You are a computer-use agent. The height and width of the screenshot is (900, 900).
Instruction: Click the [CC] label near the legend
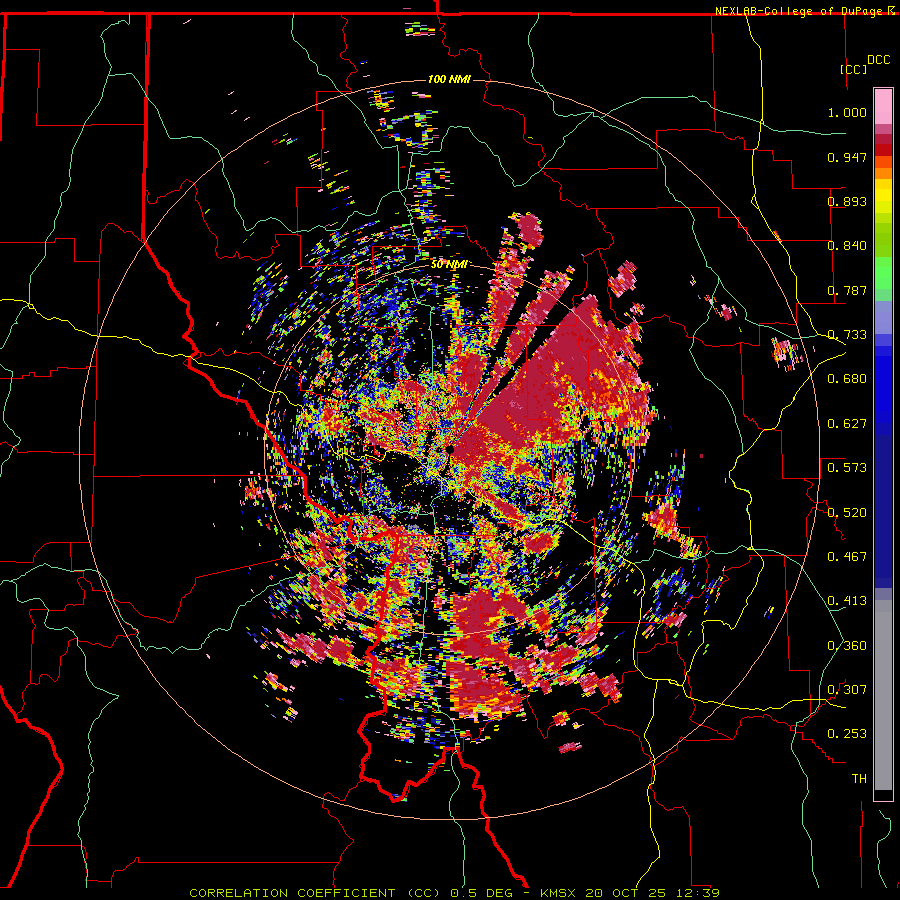[853, 69]
